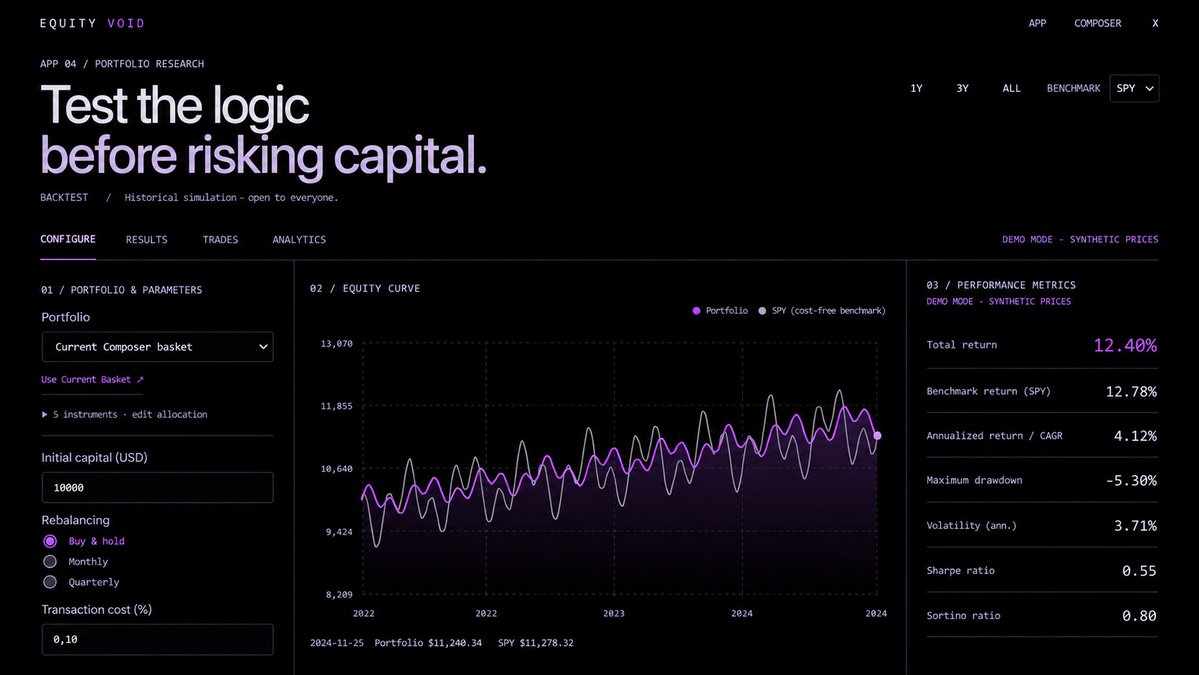Click the Sharpe ratio value 0.55
The width and height of the screenshot is (1199, 675).
point(1139,571)
